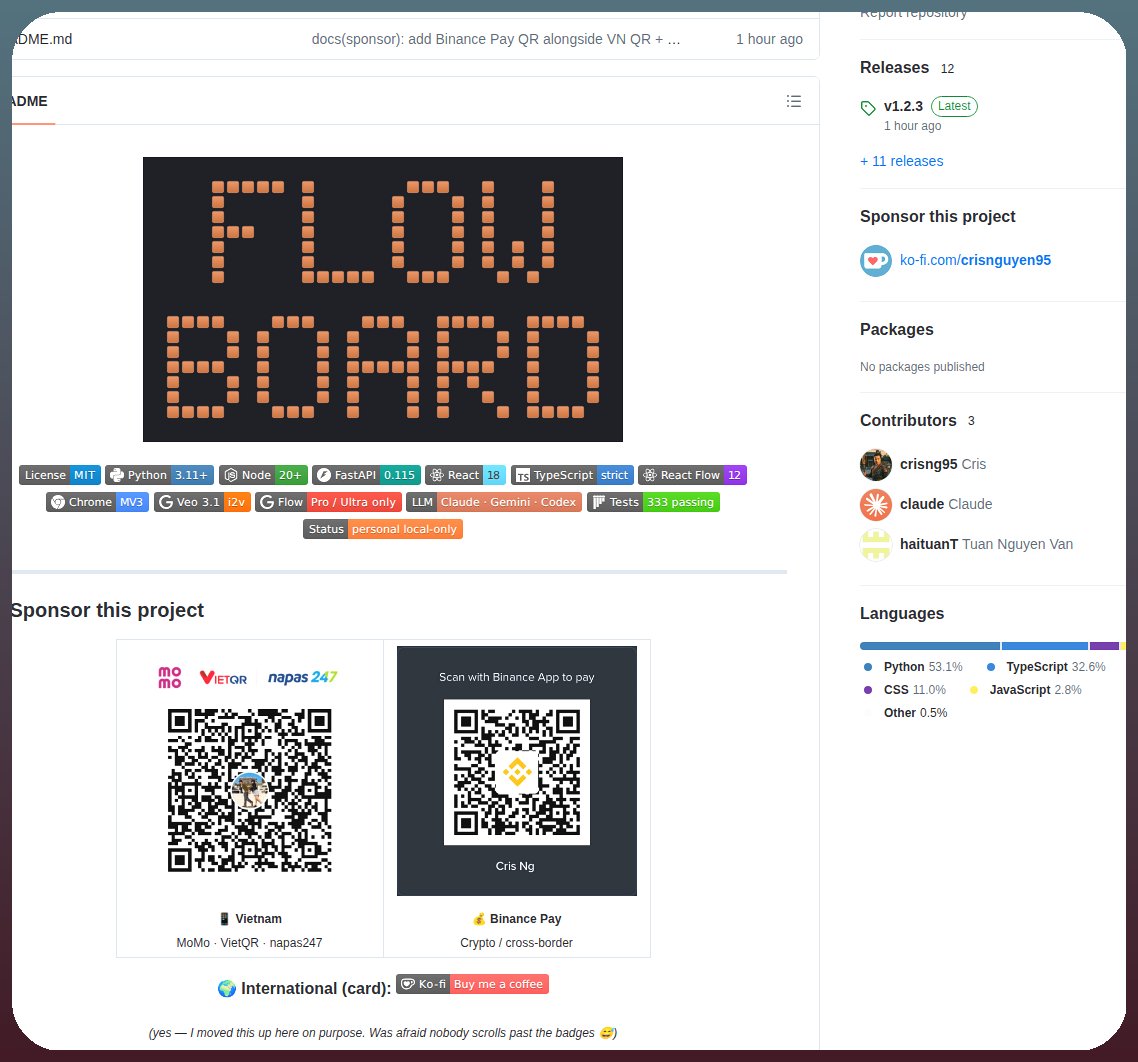The image size is (1138, 1062).
Task: Open crisng95 contributor avatar
Action: tap(875, 465)
